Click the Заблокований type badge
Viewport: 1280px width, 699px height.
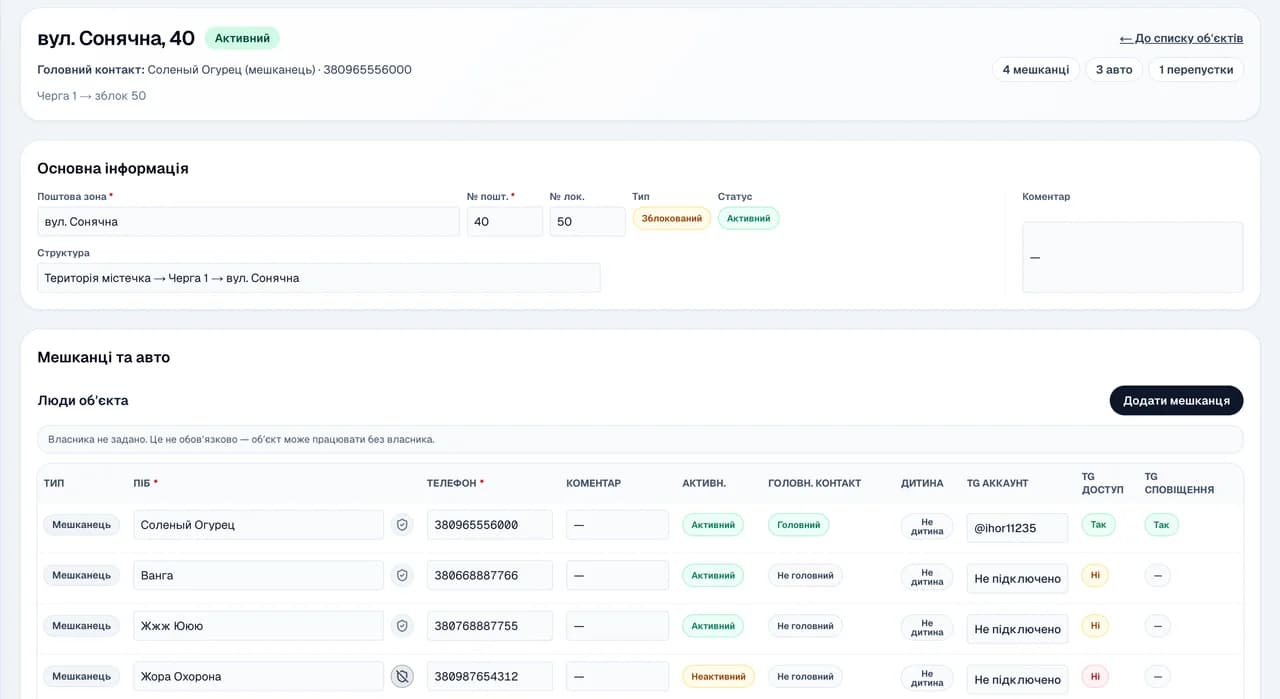(x=671, y=218)
